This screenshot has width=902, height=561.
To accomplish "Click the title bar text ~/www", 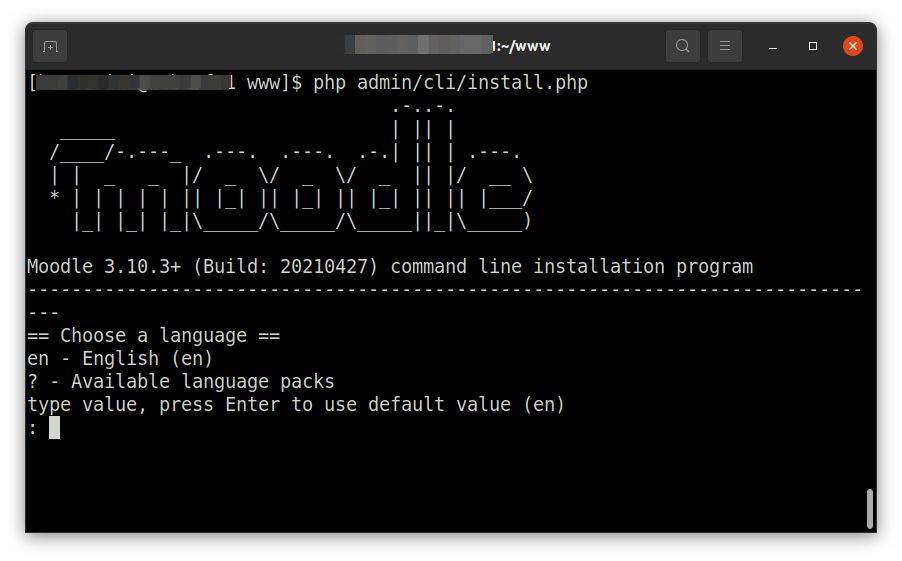I will point(525,46).
